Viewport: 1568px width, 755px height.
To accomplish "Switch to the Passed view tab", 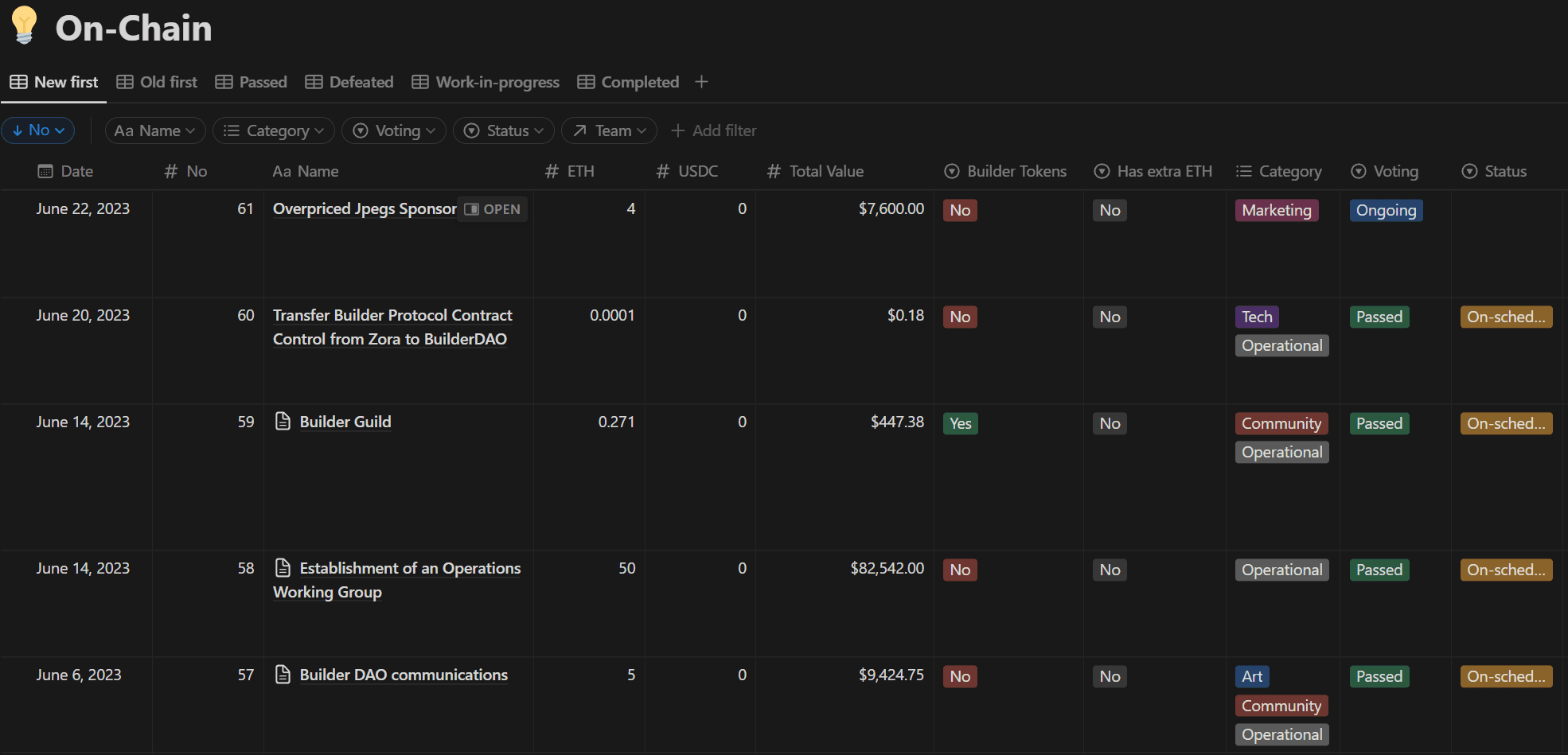I will click(x=252, y=82).
